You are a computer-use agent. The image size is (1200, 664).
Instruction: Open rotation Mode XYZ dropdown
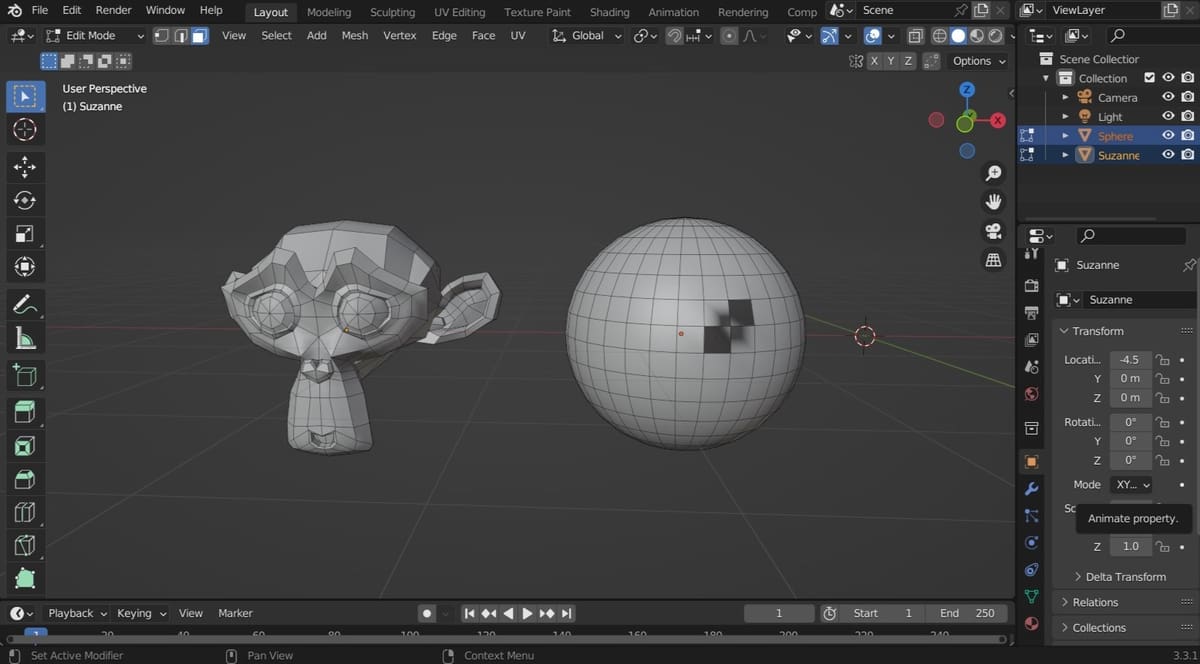click(x=1131, y=484)
